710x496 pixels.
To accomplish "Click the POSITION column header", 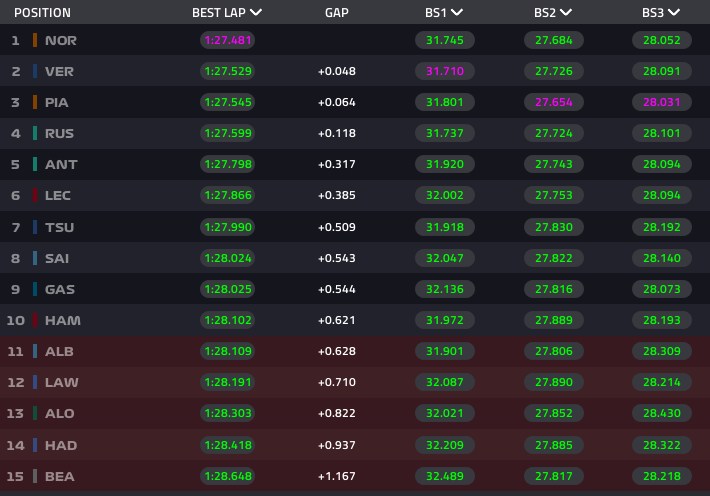I will [42, 13].
